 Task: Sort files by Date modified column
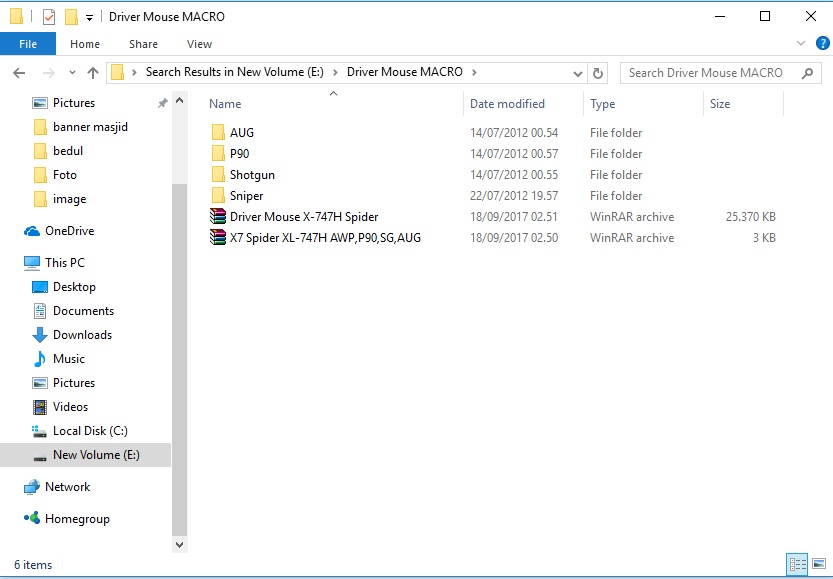coord(507,104)
